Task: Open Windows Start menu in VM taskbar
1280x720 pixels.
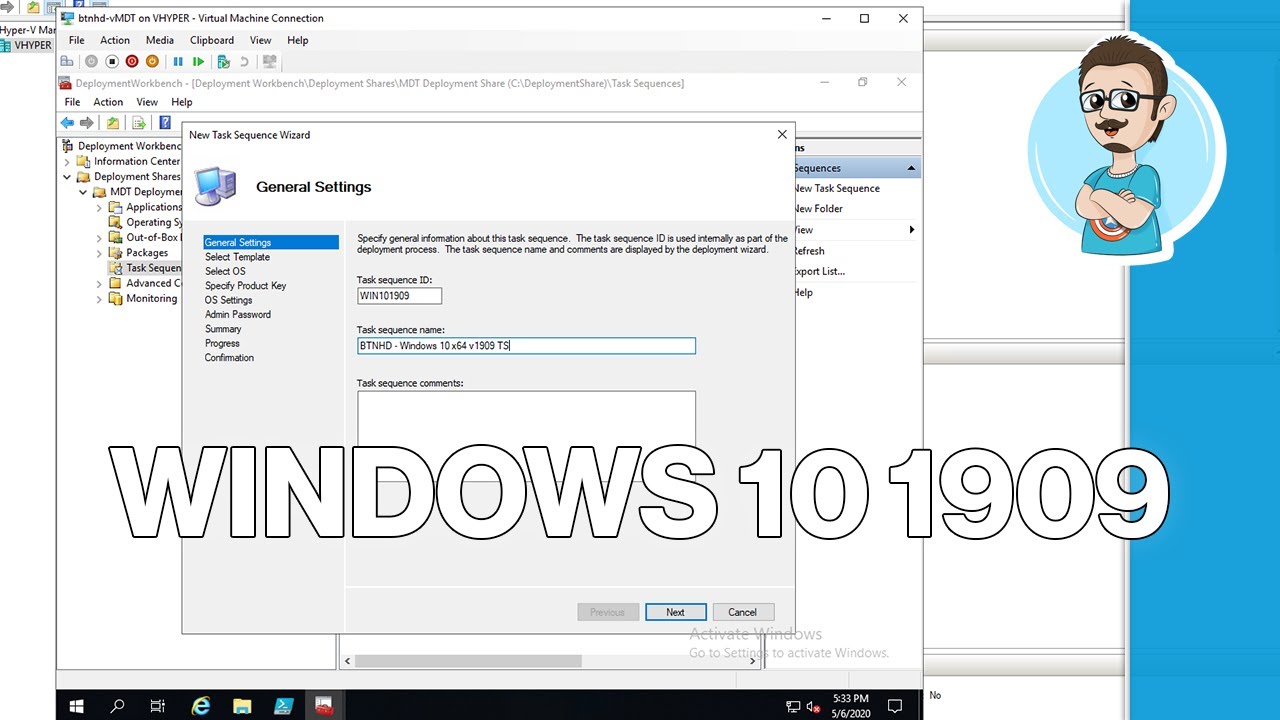Action: click(x=76, y=706)
